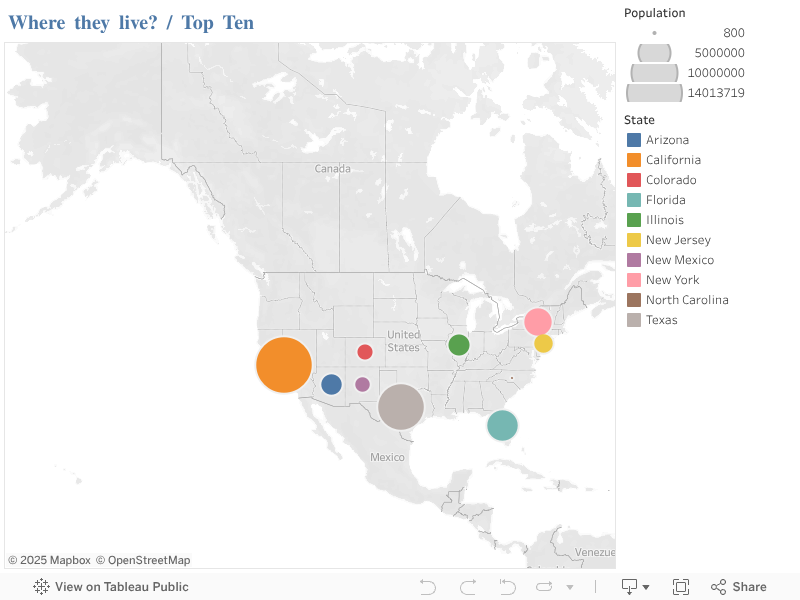800x600 pixels.
Task: Click the 14013719 size legend entry
Action: tap(686, 93)
